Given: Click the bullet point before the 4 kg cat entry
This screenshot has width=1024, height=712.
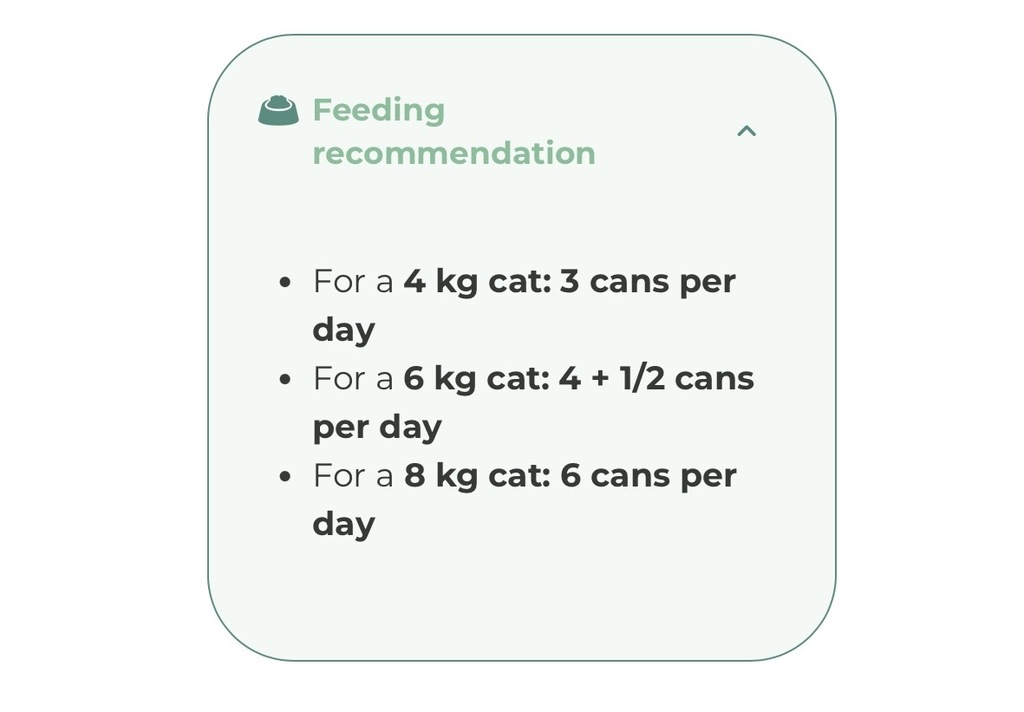Looking at the screenshot, I should pyautogui.click(x=286, y=283).
